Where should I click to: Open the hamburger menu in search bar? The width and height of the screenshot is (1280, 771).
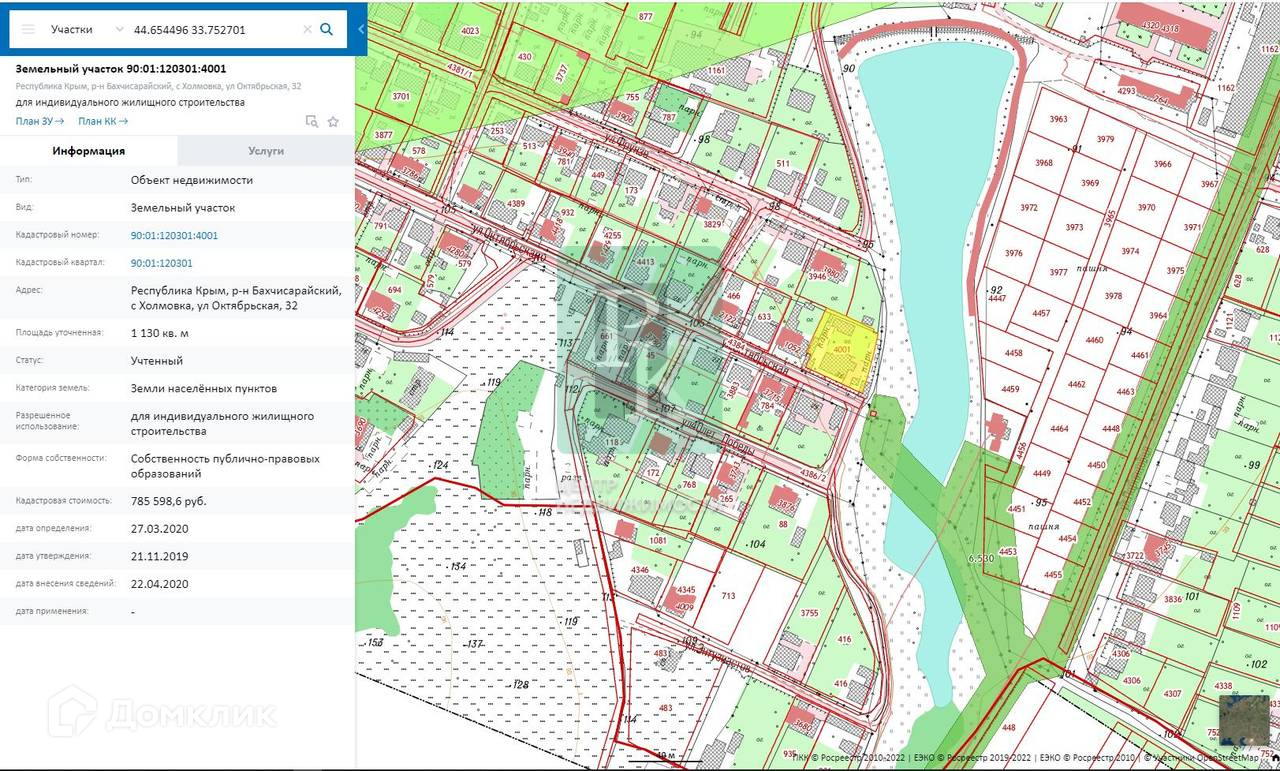(28, 30)
